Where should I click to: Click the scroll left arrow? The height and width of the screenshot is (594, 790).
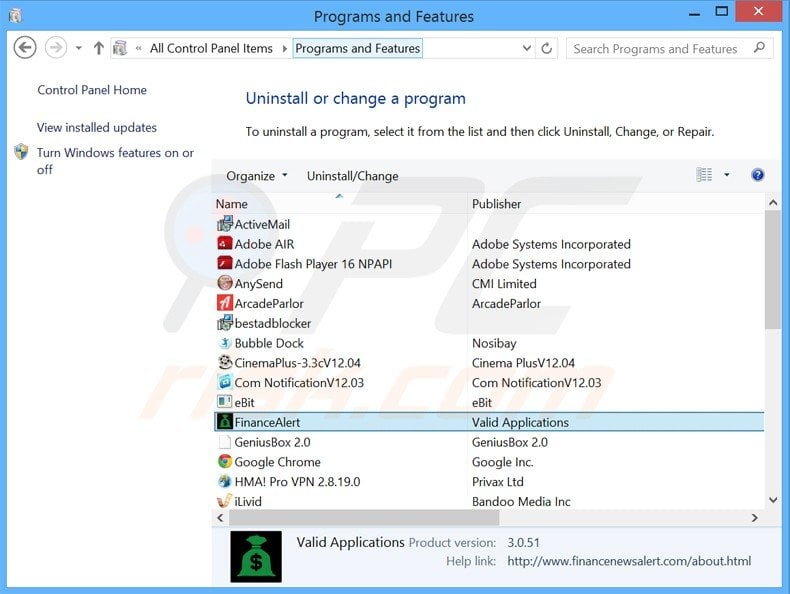(220, 517)
